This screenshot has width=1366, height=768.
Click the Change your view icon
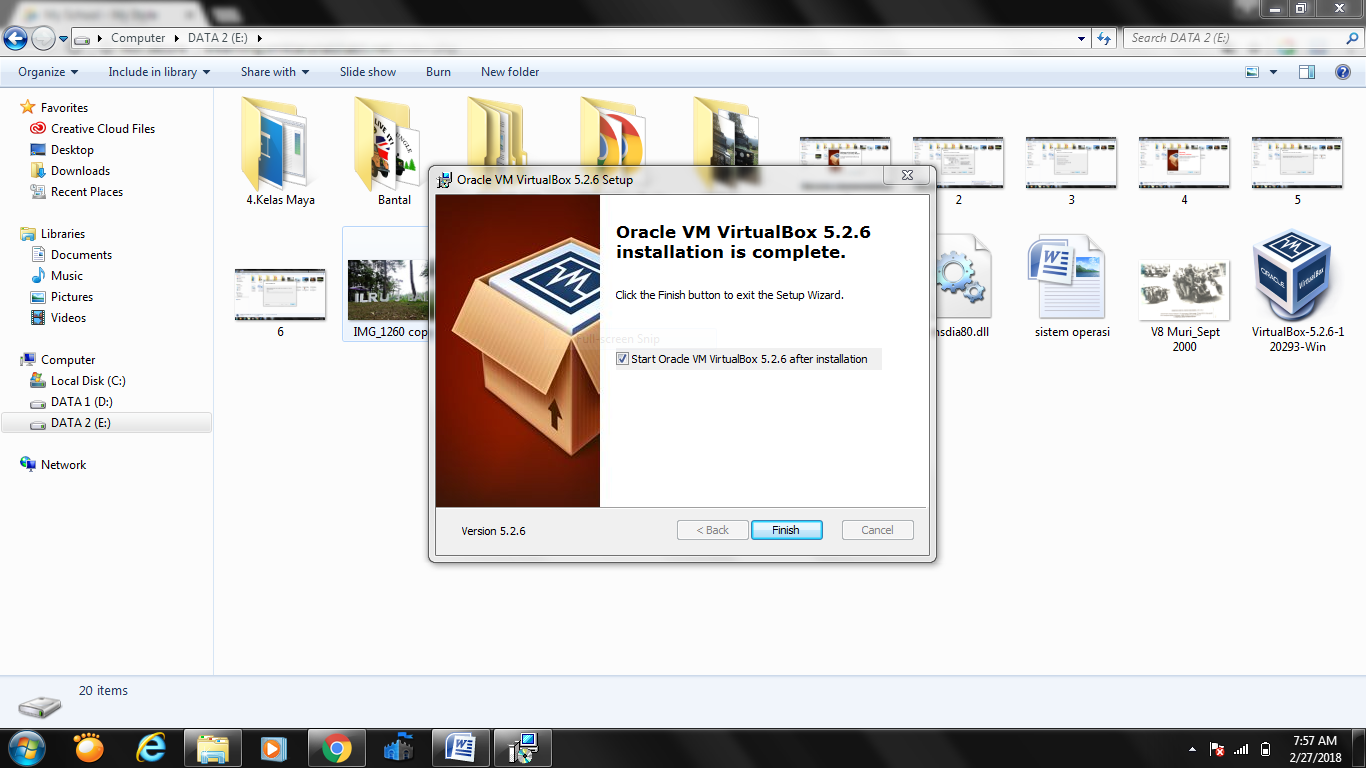click(x=1252, y=72)
